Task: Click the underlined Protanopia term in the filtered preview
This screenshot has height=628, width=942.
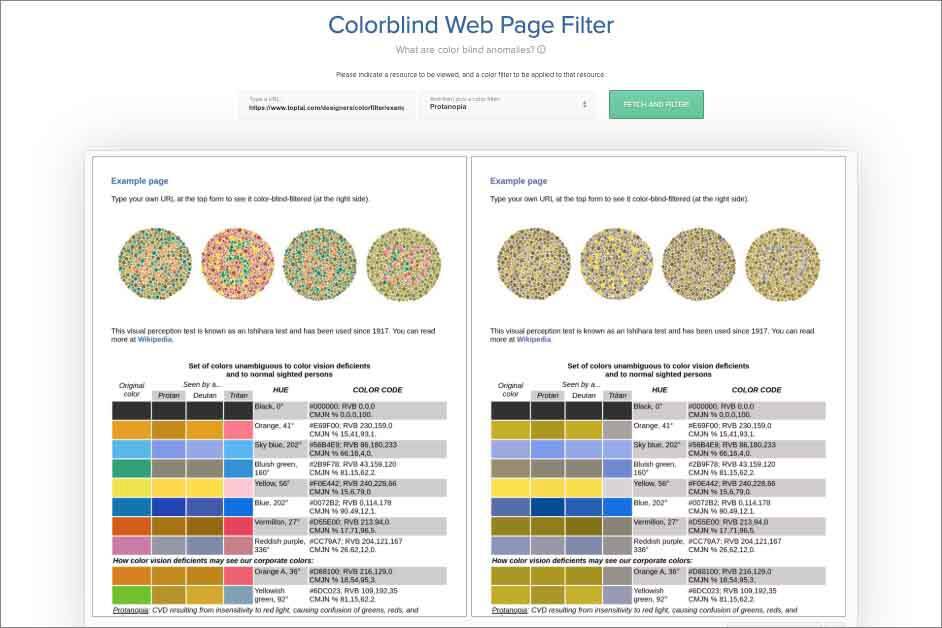Action: (x=509, y=610)
